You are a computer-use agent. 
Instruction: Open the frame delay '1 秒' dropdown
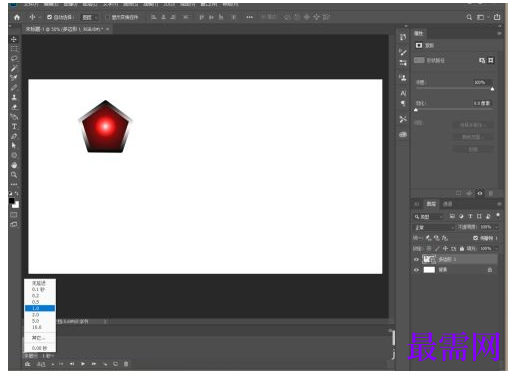pyautogui.click(x=48, y=356)
